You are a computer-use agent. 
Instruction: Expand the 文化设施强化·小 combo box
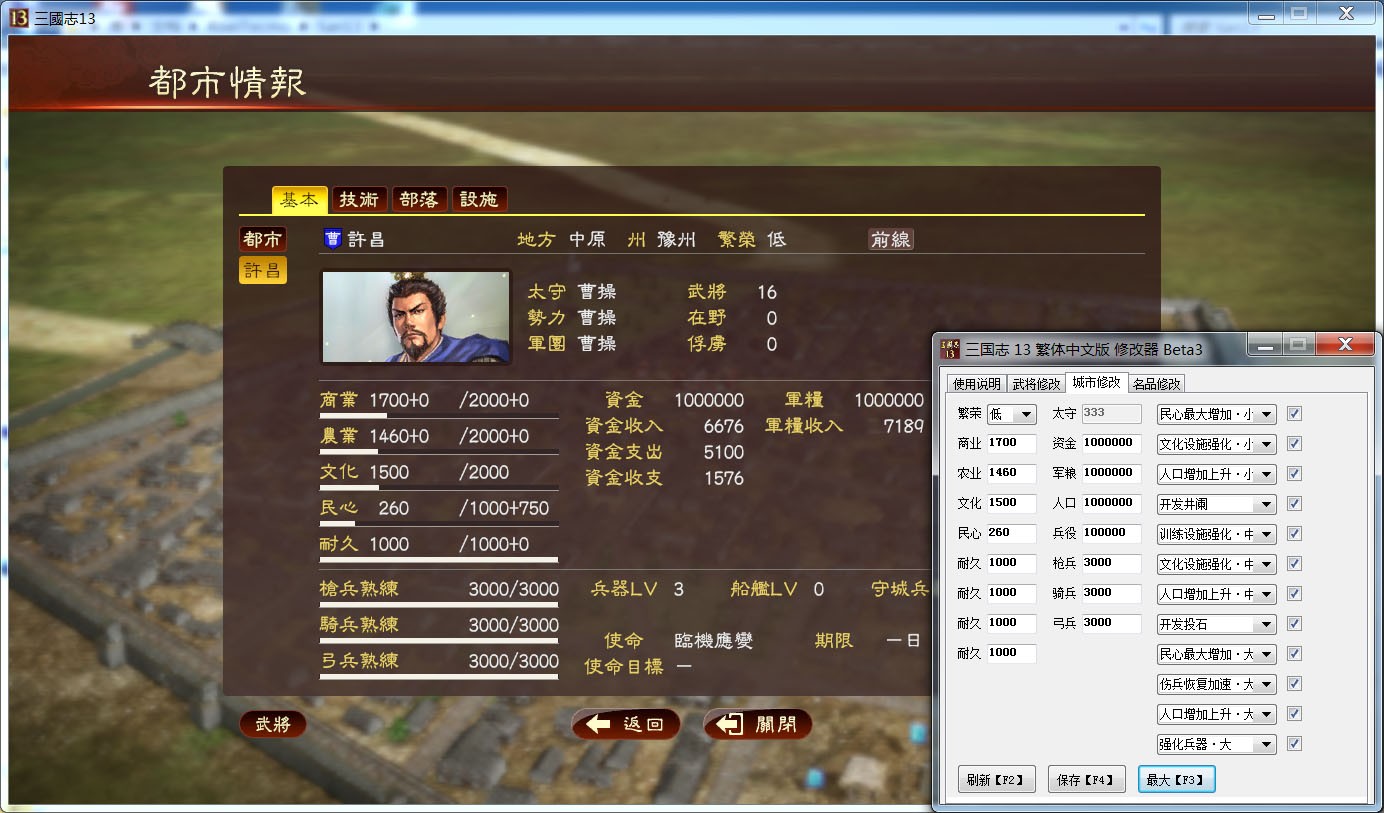(1217, 444)
